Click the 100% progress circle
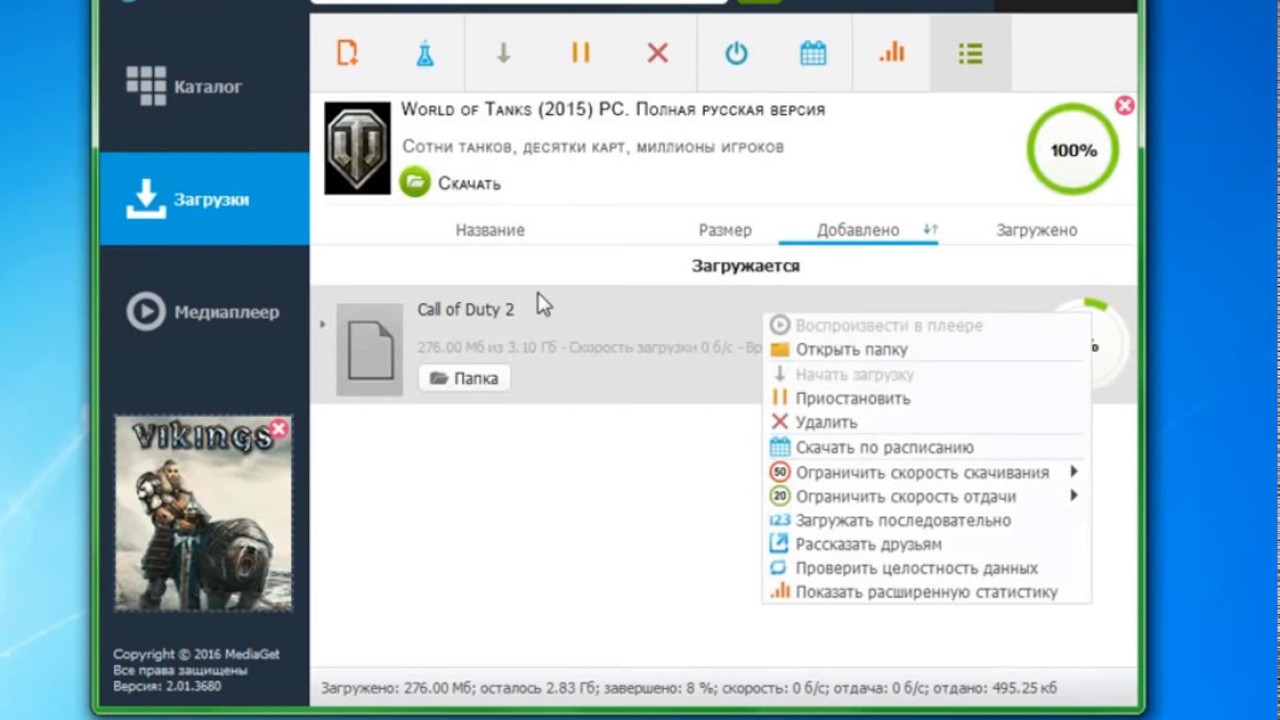 (x=1073, y=150)
